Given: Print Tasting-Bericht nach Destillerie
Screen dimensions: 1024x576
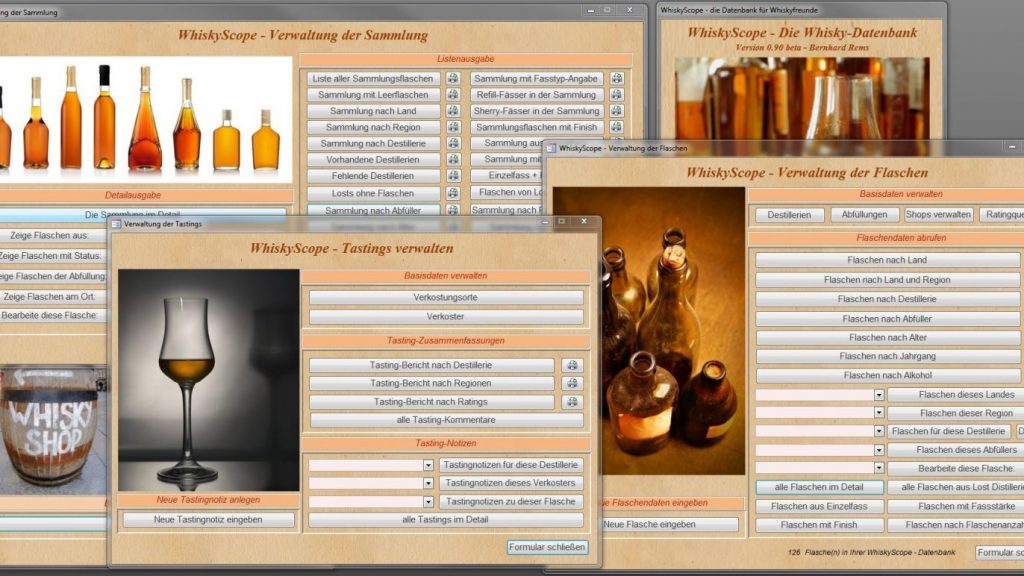Looking at the screenshot, I should 572,366.
